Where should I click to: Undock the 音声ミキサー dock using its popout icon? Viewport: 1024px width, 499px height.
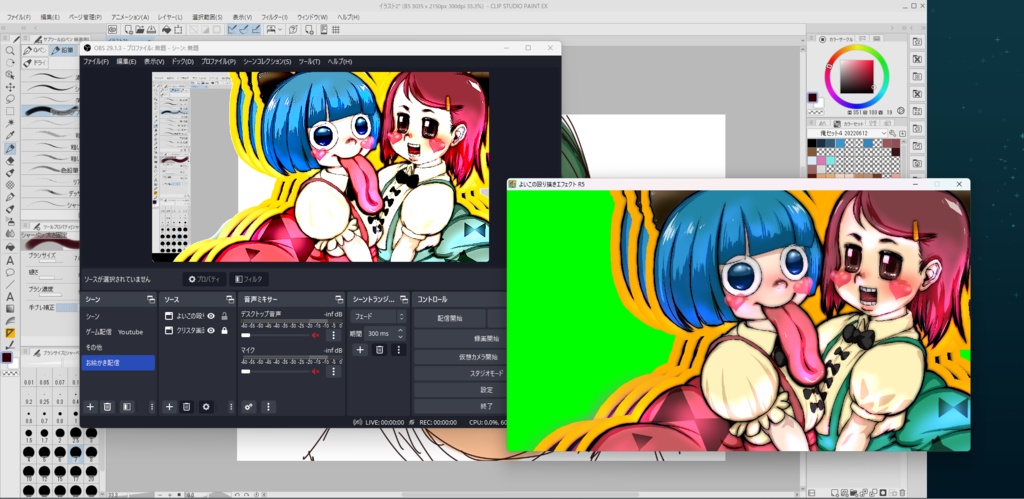339,299
